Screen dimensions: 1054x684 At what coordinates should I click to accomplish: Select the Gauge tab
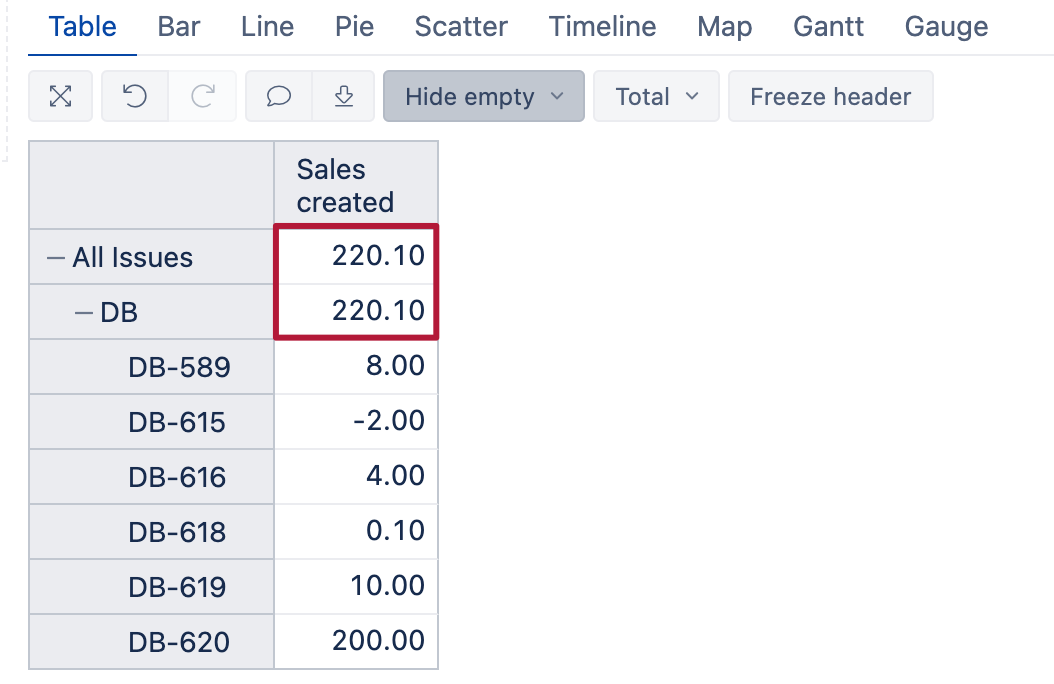[x=946, y=27]
